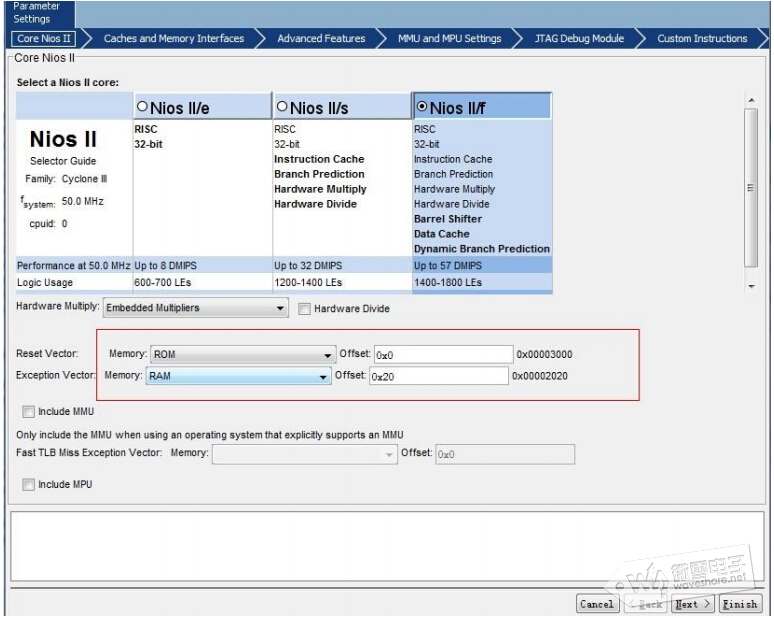
Task: Open the Hardware Multiply dropdown
Action: (196, 309)
